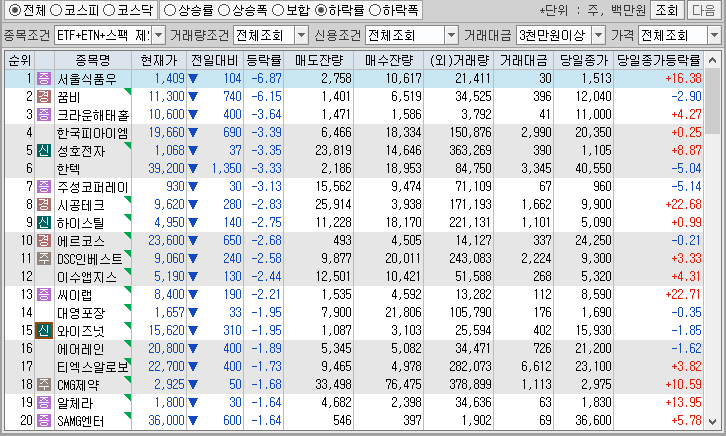This screenshot has height=436, width=726.
Task: Click the 증 badge beside 크라운해태홀
Action: coord(44,114)
